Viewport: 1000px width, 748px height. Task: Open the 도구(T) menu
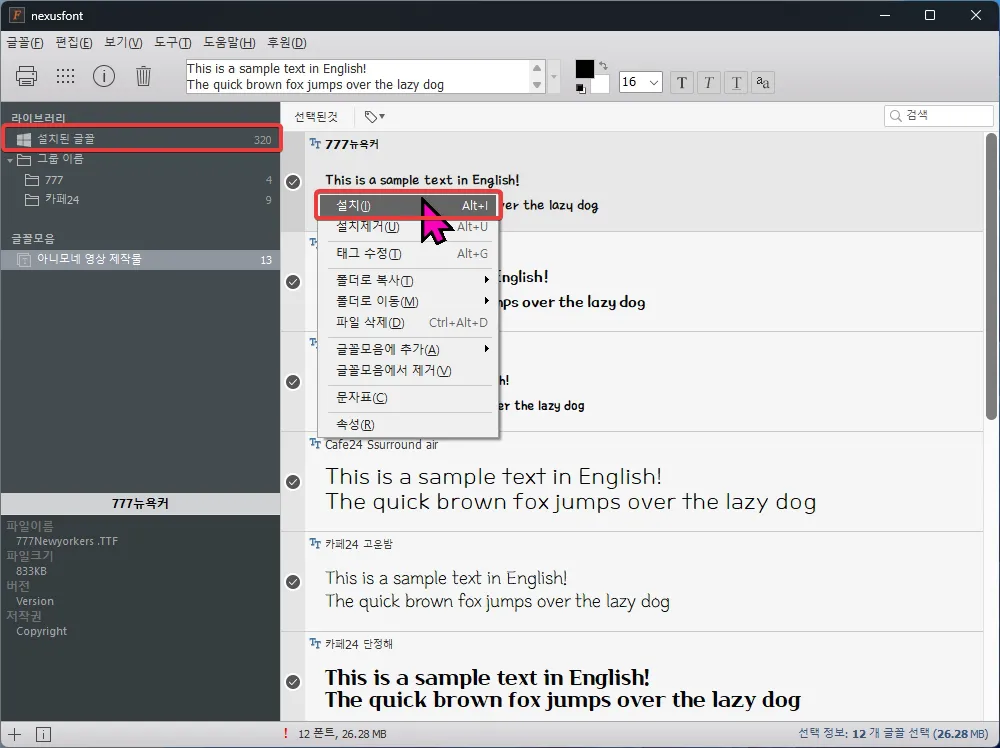(x=172, y=43)
